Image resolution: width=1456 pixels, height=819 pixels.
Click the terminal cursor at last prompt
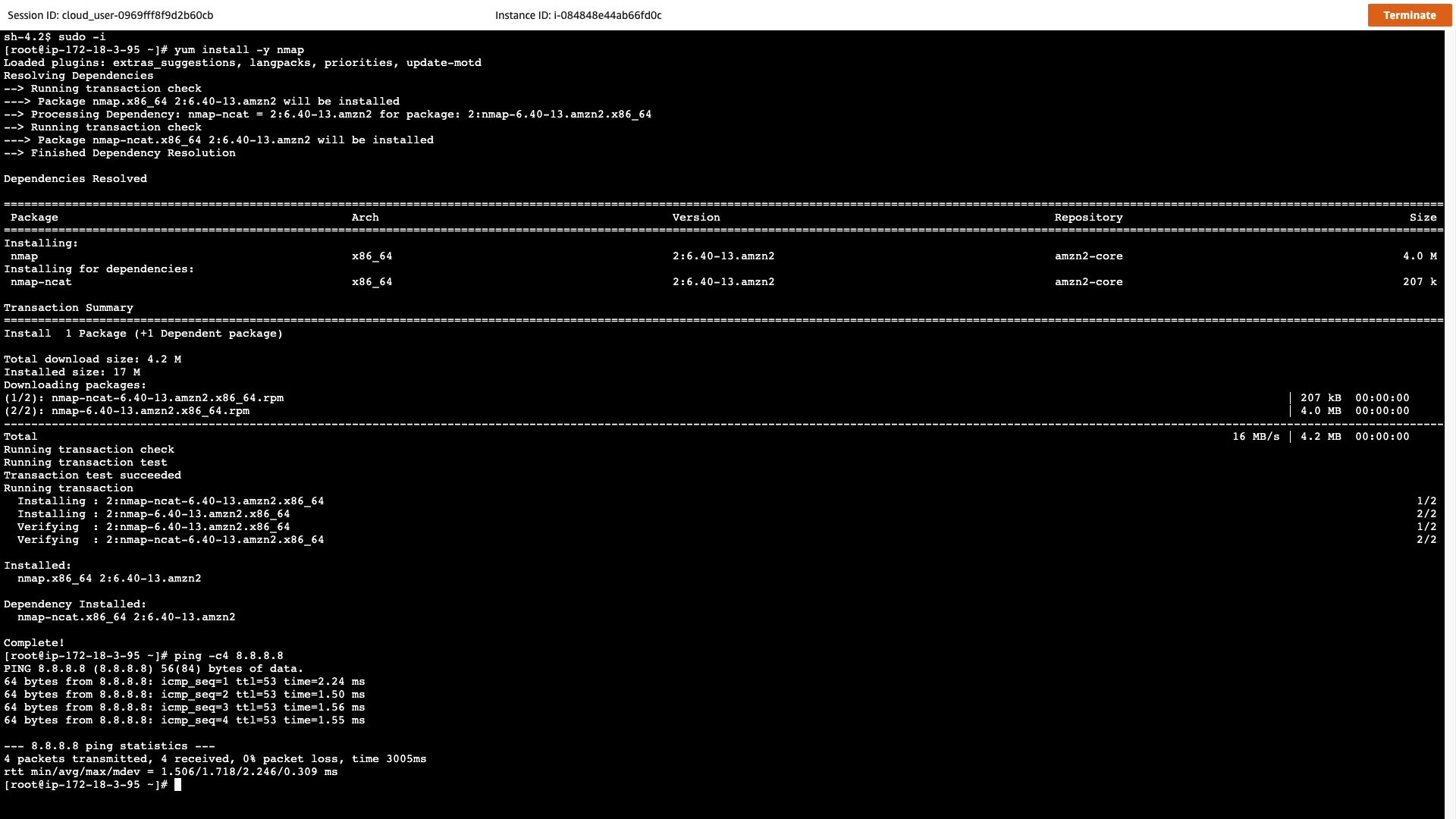(x=178, y=785)
